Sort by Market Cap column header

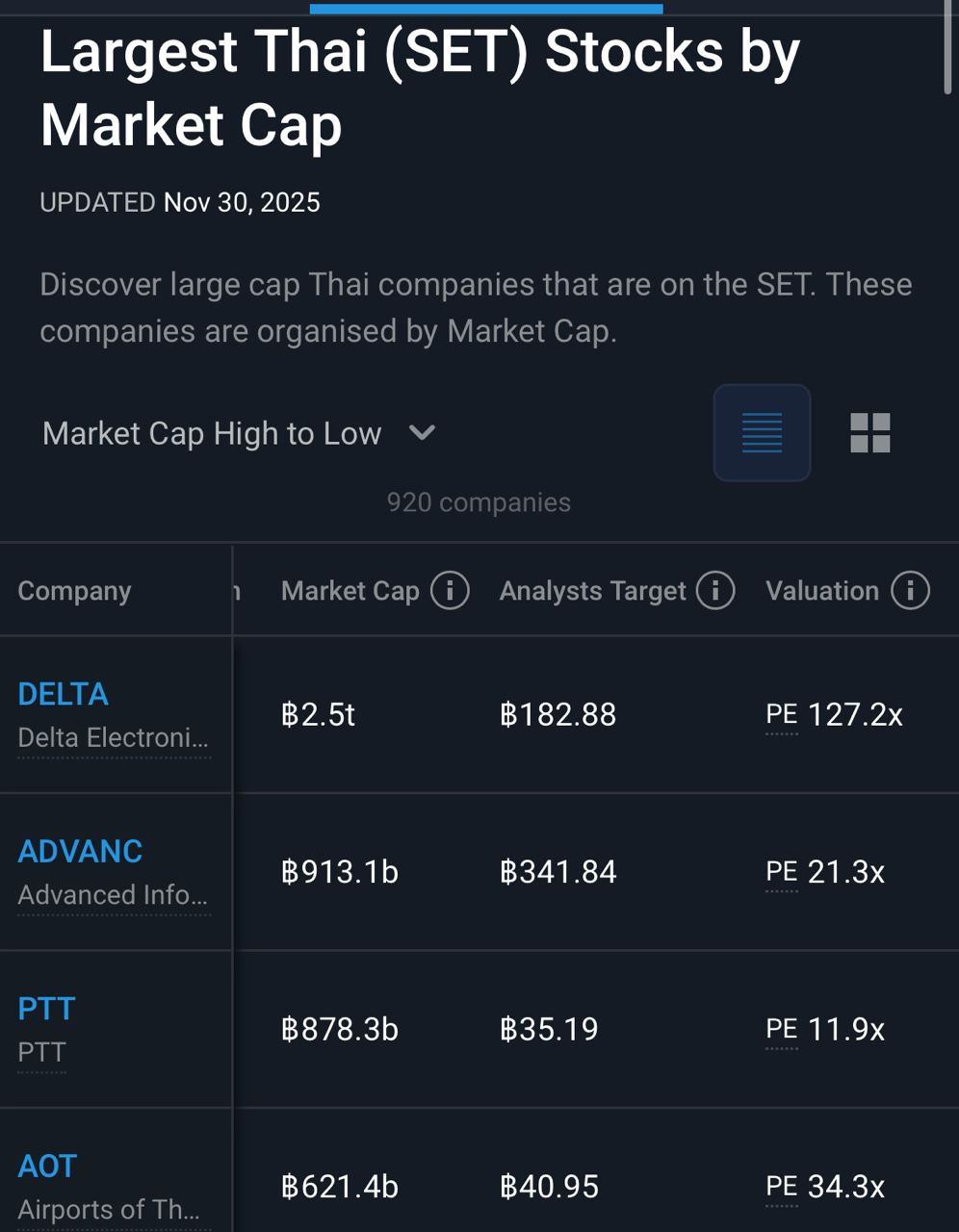[x=350, y=591]
